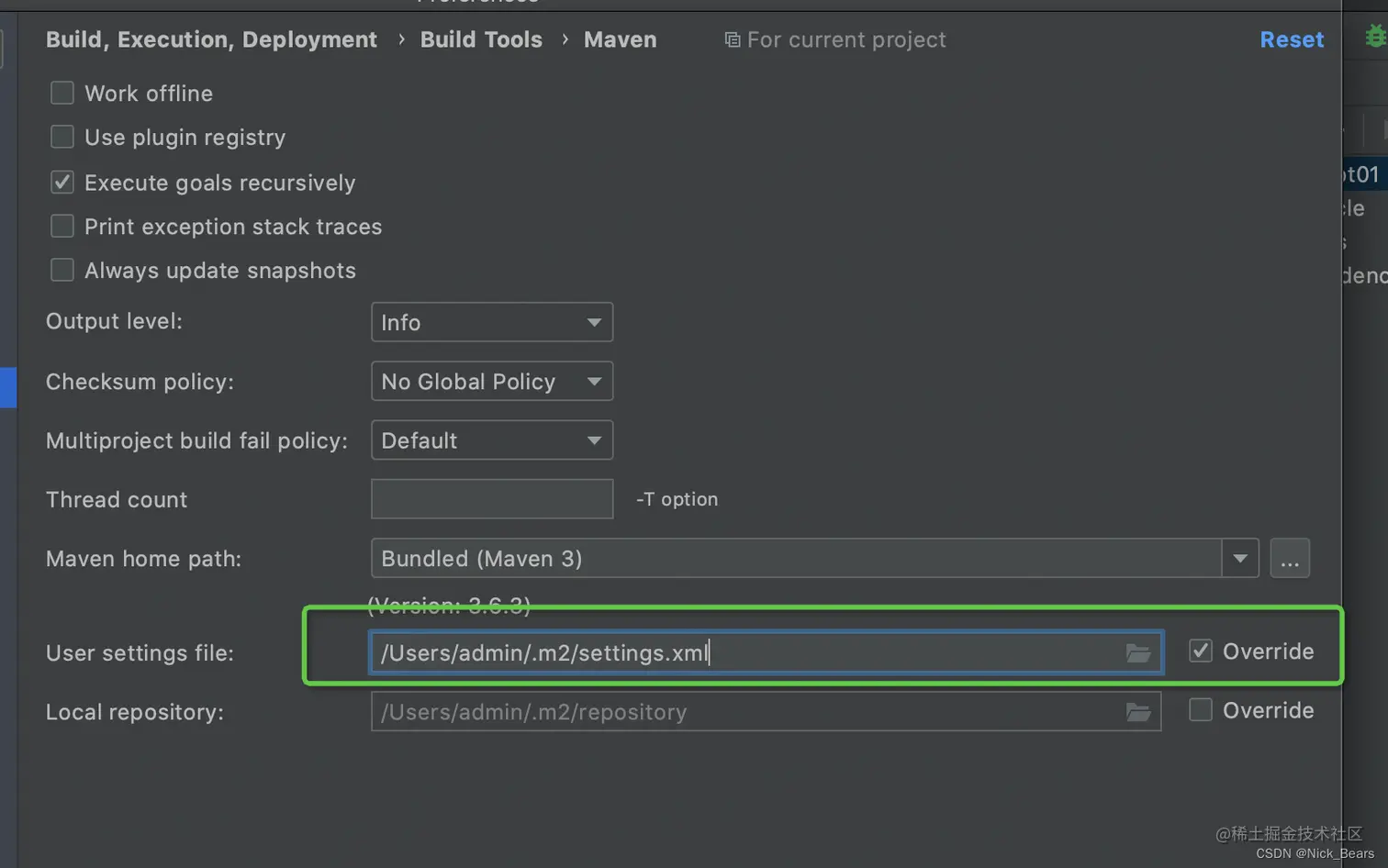This screenshot has width=1388, height=868.
Task: Click the Thread count input field
Action: click(492, 499)
